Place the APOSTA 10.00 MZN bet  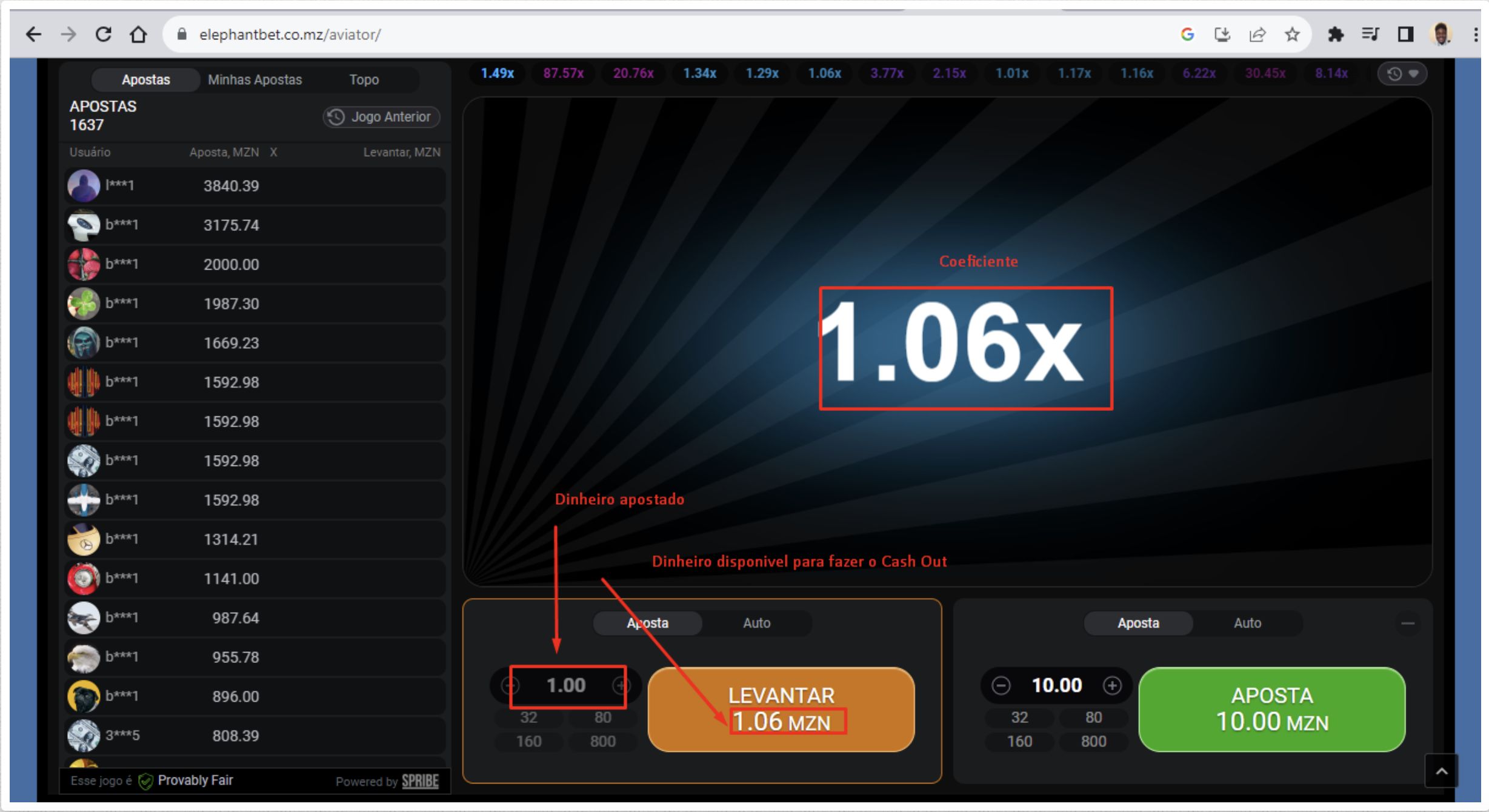(1272, 710)
